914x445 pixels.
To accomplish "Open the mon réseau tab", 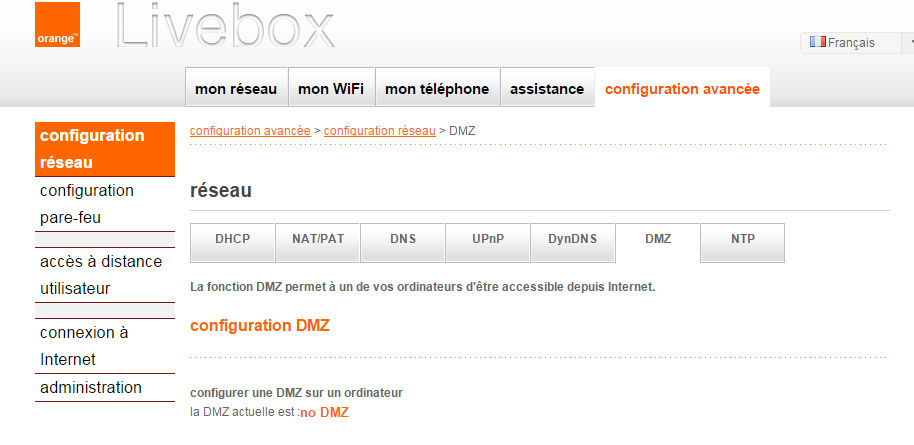I will pyautogui.click(x=236, y=89).
